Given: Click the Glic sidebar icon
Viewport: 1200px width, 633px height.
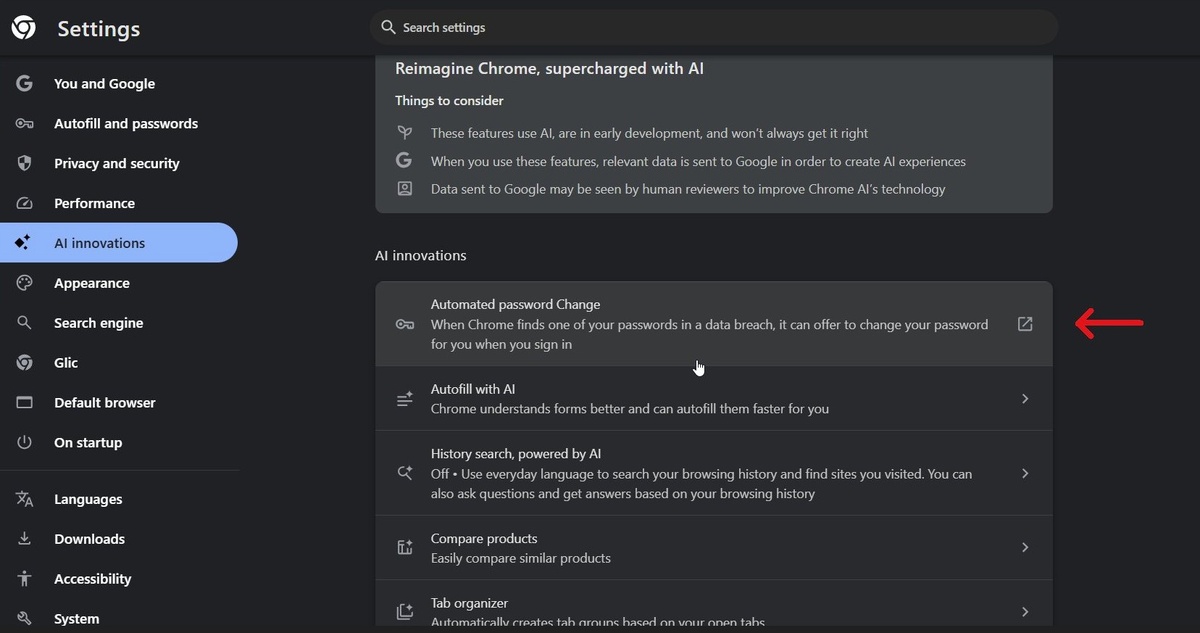Looking at the screenshot, I should click(x=25, y=363).
